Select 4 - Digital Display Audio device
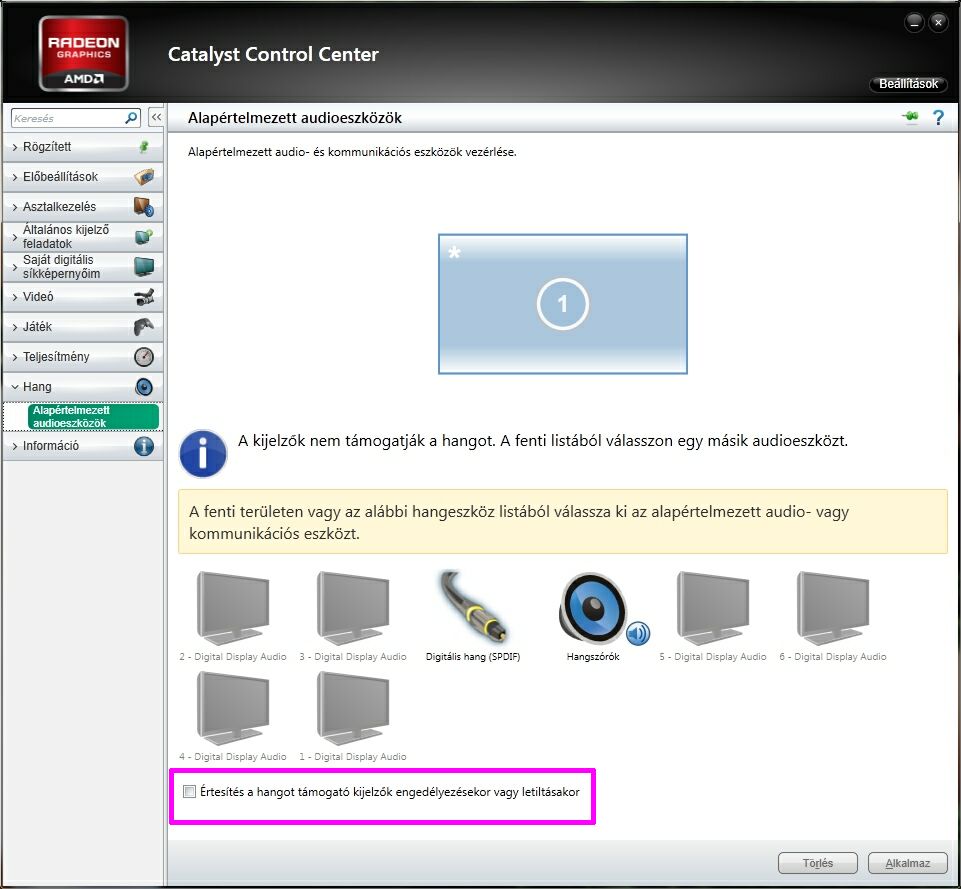The image size is (961, 889). (233, 716)
